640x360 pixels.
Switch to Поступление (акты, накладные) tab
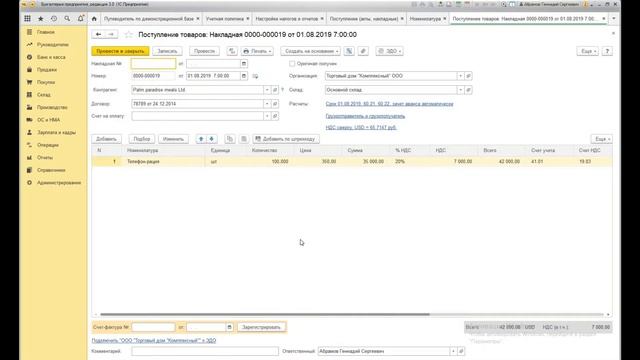pyautogui.click(x=364, y=19)
